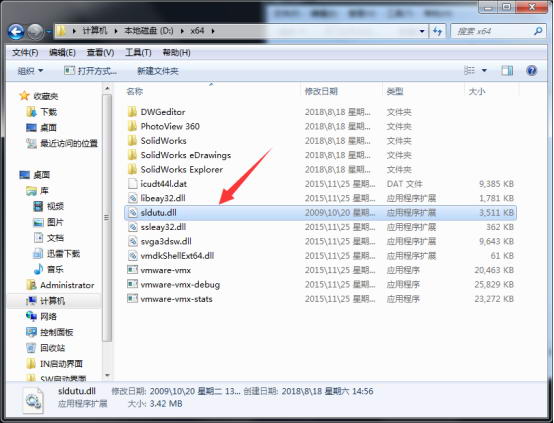
Task: Open the 音乐 library
Action: [55, 270]
